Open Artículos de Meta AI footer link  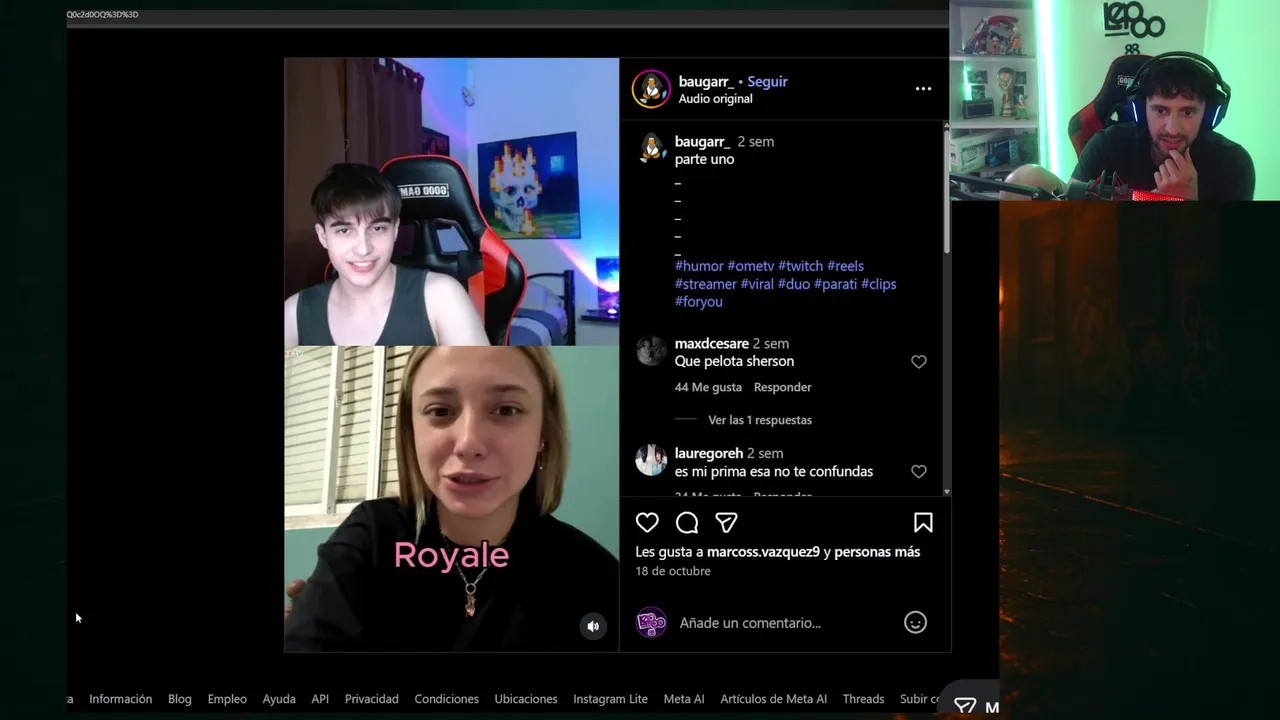point(774,699)
